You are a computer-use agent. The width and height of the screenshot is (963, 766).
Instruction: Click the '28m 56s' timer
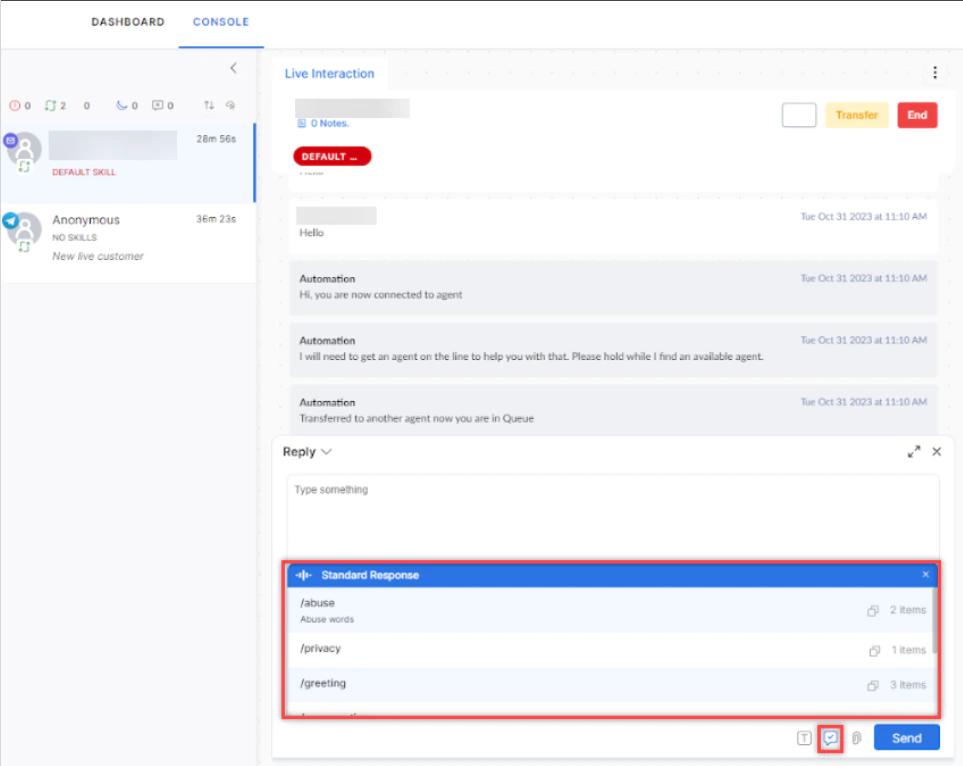tap(216, 139)
